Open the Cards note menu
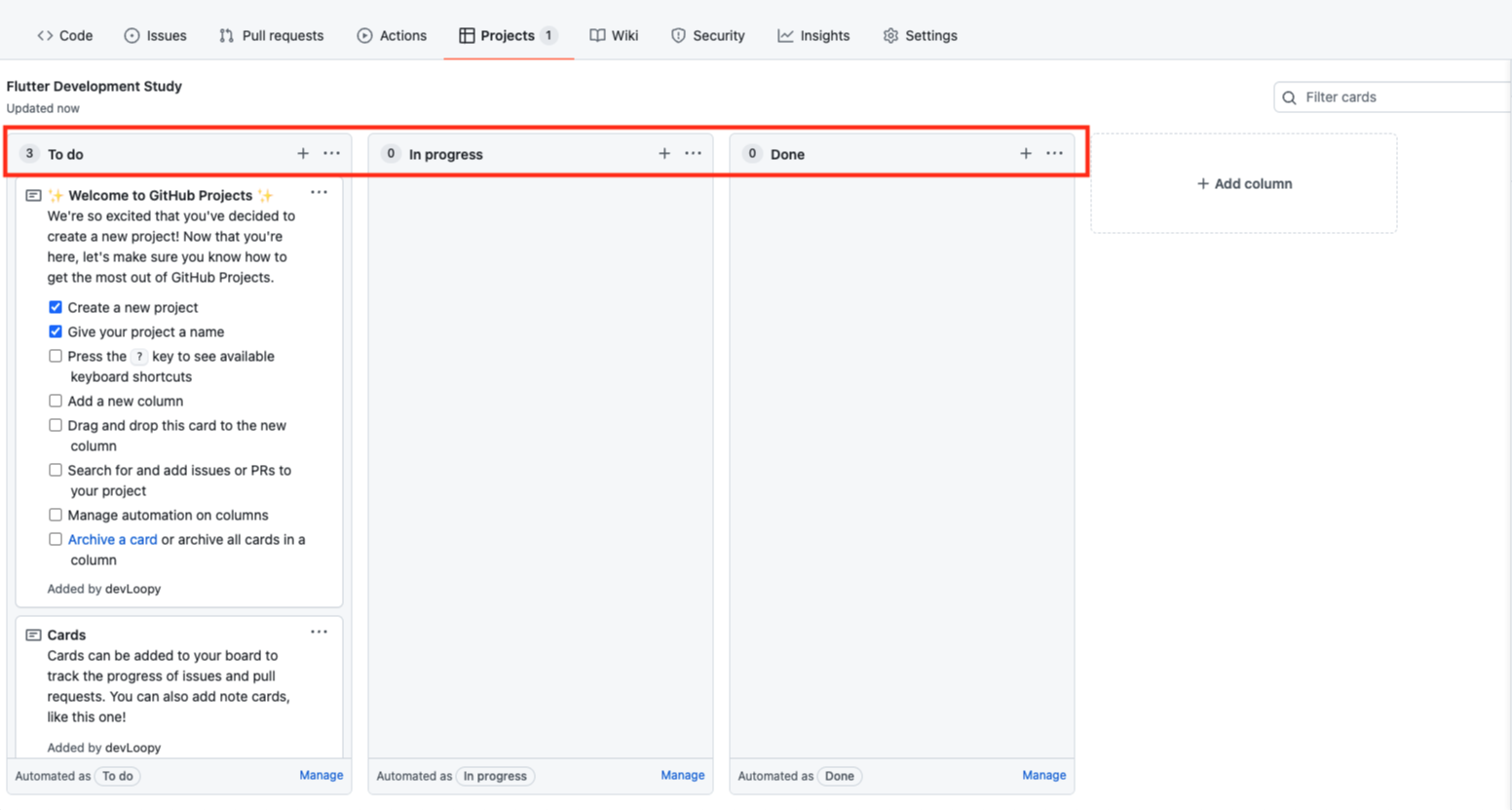Image resolution: width=1512 pixels, height=810 pixels. (x=319, y=632)
